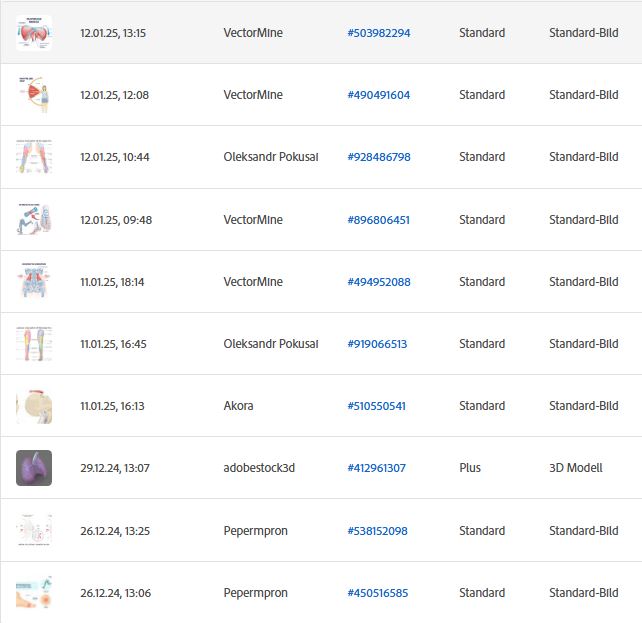The height and width of the screenshot is (623, 642).
Task: Click thumbnail of the 12.01.25, 13:15 row
Action: (34, 33)
